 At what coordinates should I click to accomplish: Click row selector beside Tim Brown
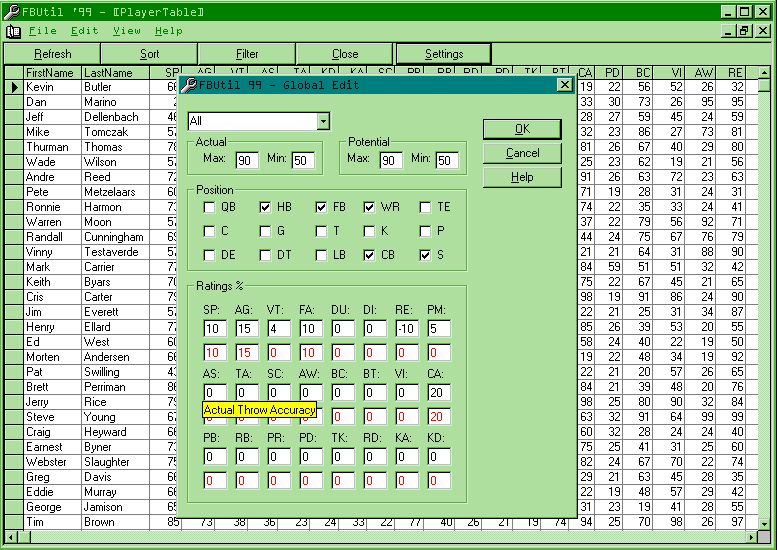(x=14, y=522)
